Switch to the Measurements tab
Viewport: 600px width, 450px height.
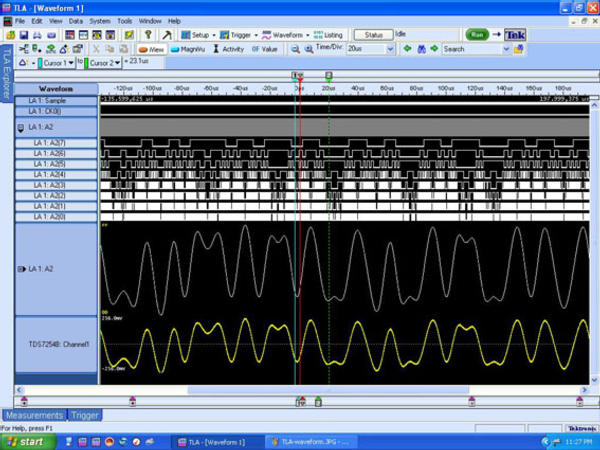(x=35, y=415)
